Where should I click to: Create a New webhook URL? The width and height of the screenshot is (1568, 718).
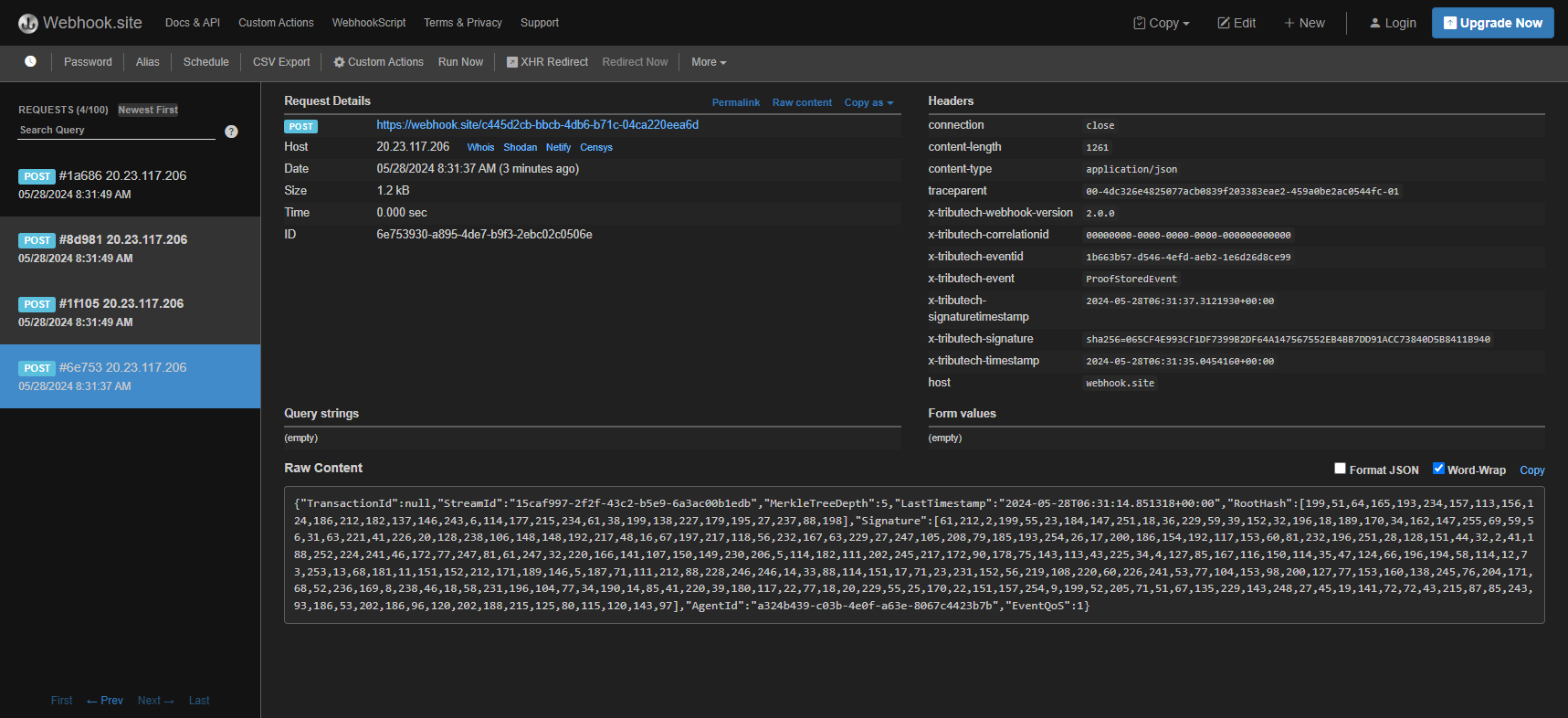tap(1304, 23)
